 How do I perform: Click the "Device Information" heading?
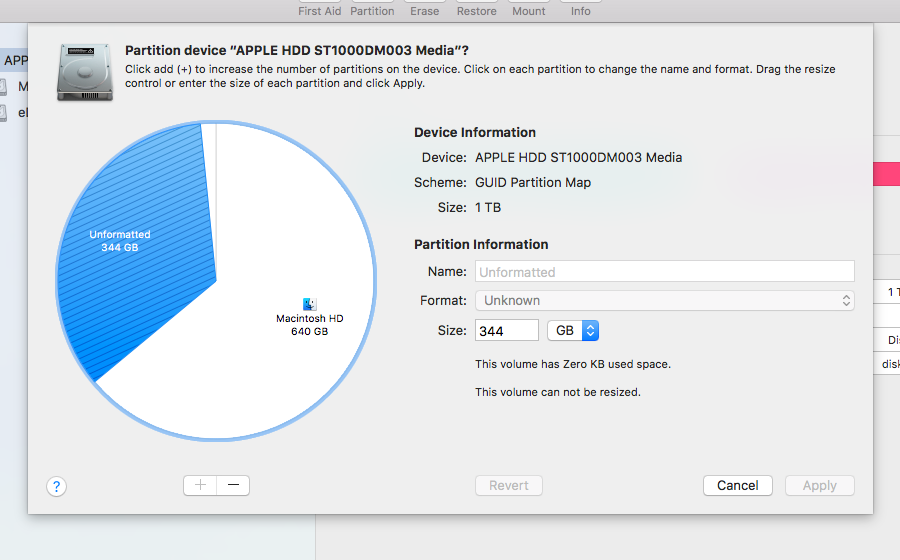click(475, 133)
